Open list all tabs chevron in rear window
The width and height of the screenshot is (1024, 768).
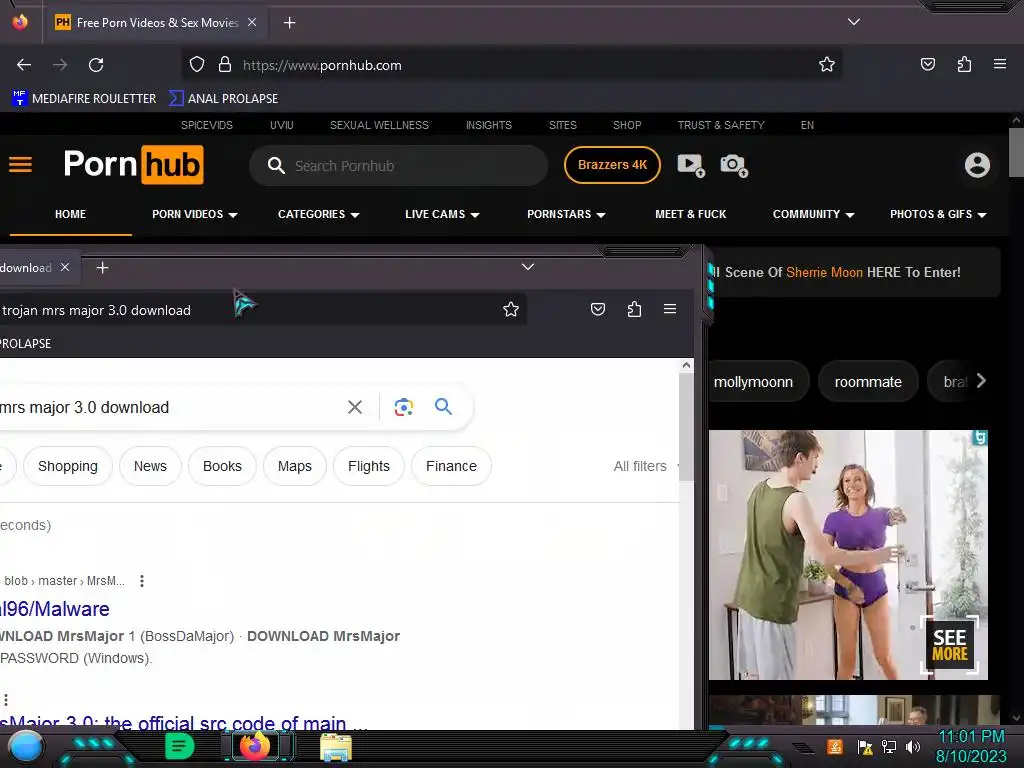point(854,22)
